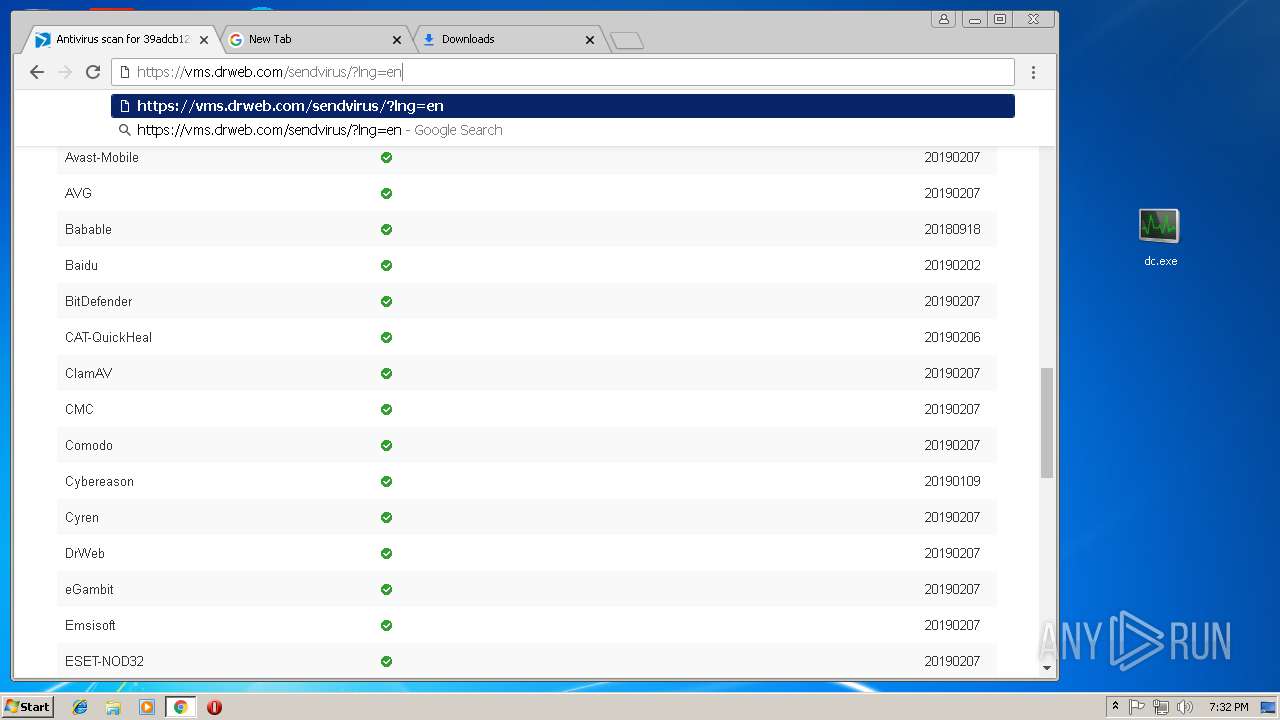1280x720 pixels.
Task: Click the Baidu engine name
Action: pos(81,265)
